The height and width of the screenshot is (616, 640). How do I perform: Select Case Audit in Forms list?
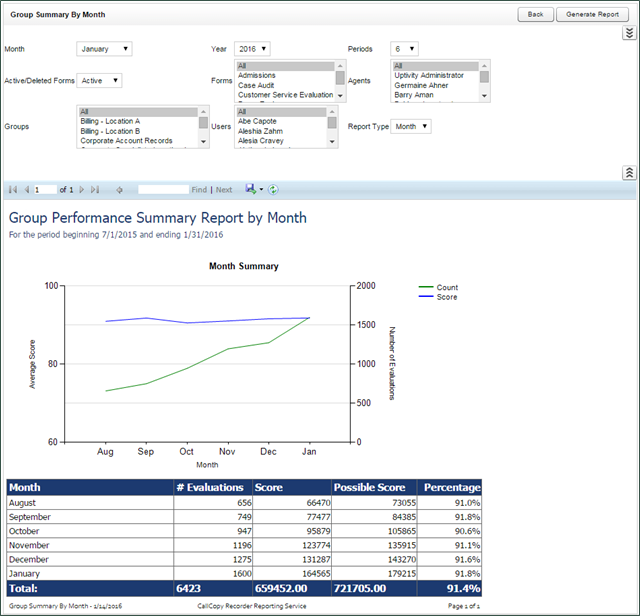pos(257,86)
